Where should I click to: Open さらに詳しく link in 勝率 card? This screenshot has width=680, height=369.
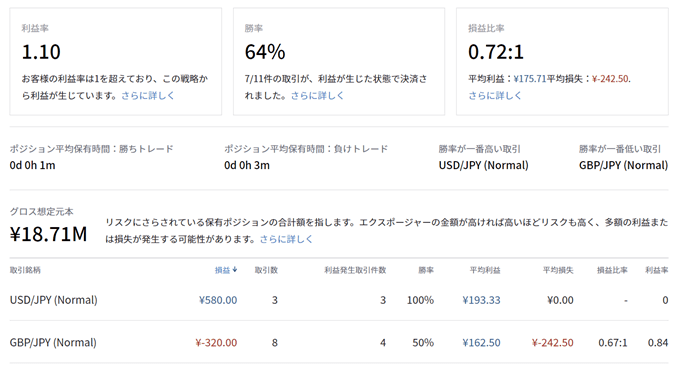point(317,95)
